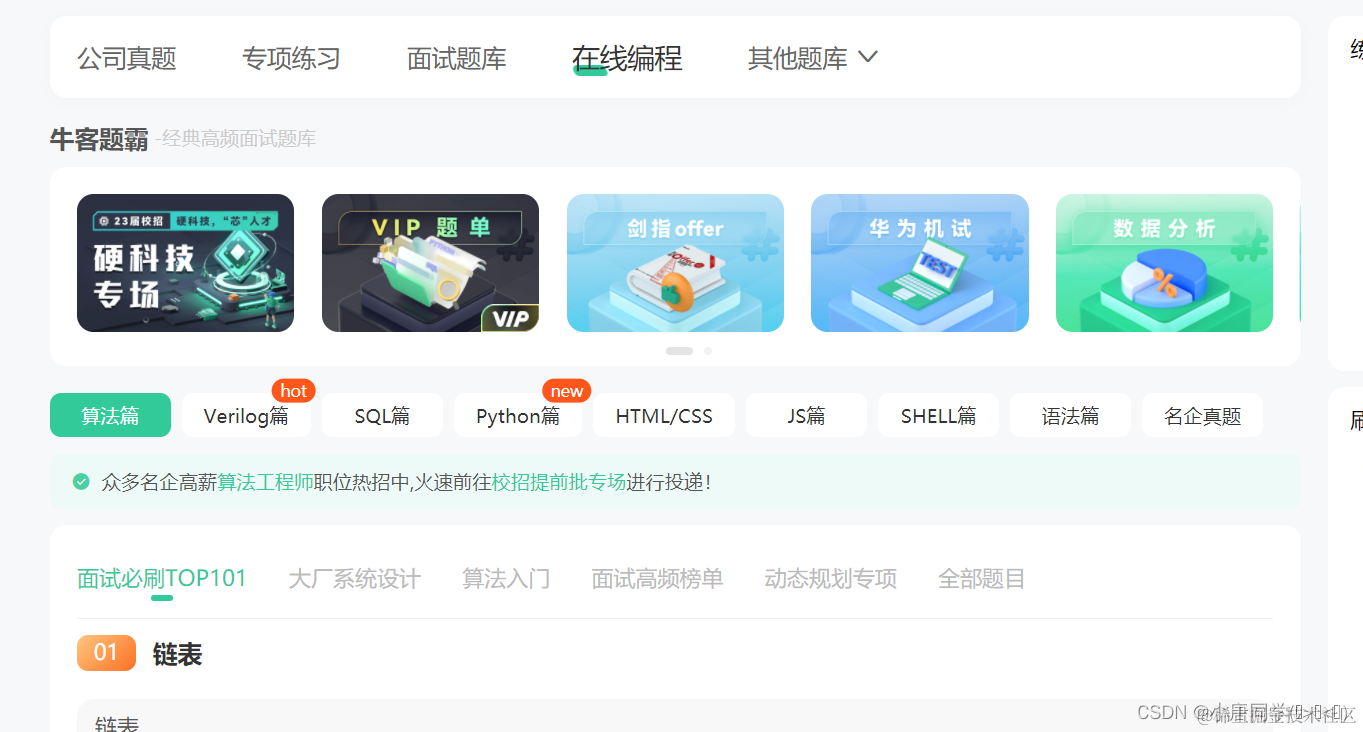Image resolution: width=1363 pixels, height=732 pixels.
Task: Select the SQL篇 category
Action: pyautogui.click(x=382, y=415)
